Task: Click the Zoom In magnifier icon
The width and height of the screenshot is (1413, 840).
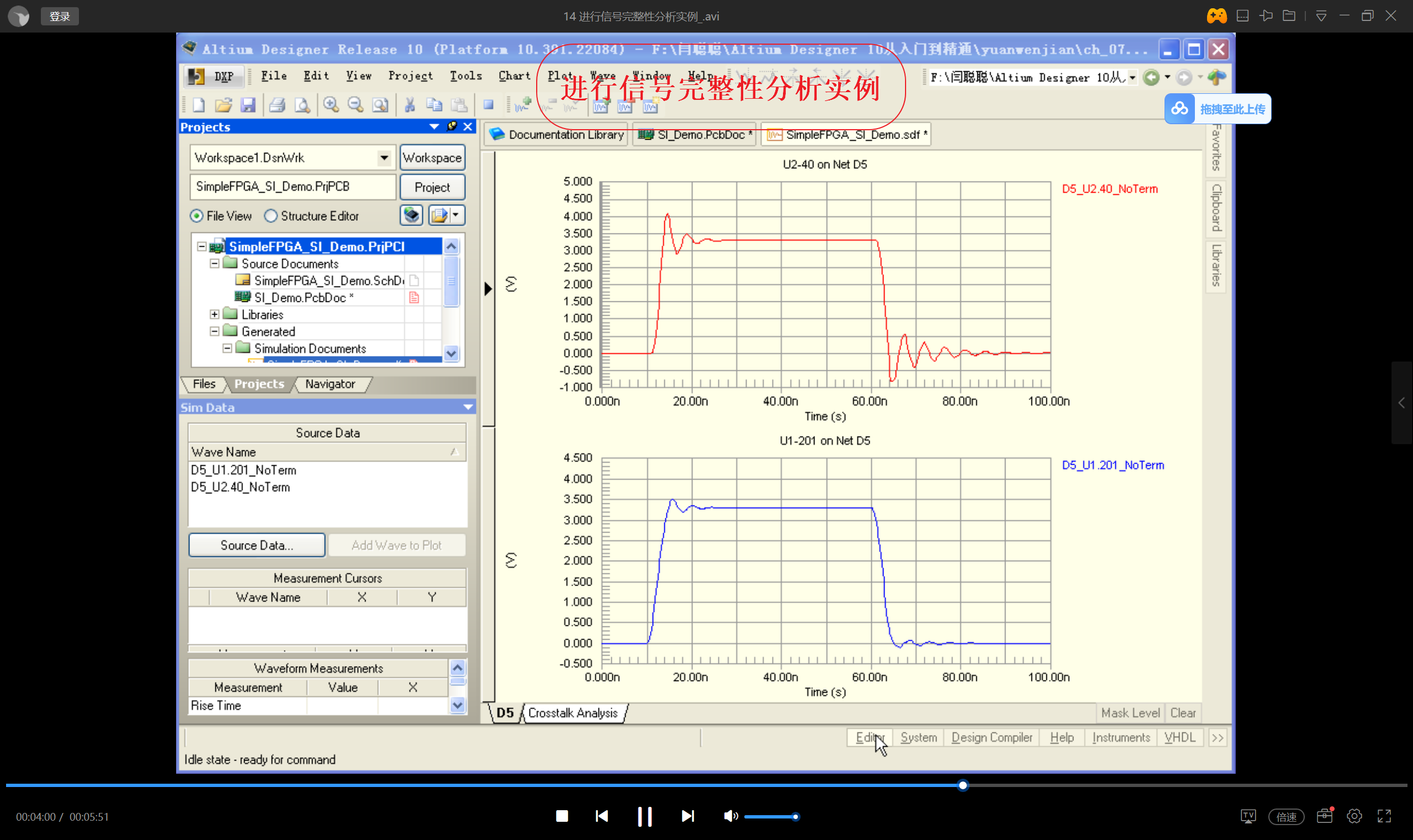Action: [x=331, y=105]
